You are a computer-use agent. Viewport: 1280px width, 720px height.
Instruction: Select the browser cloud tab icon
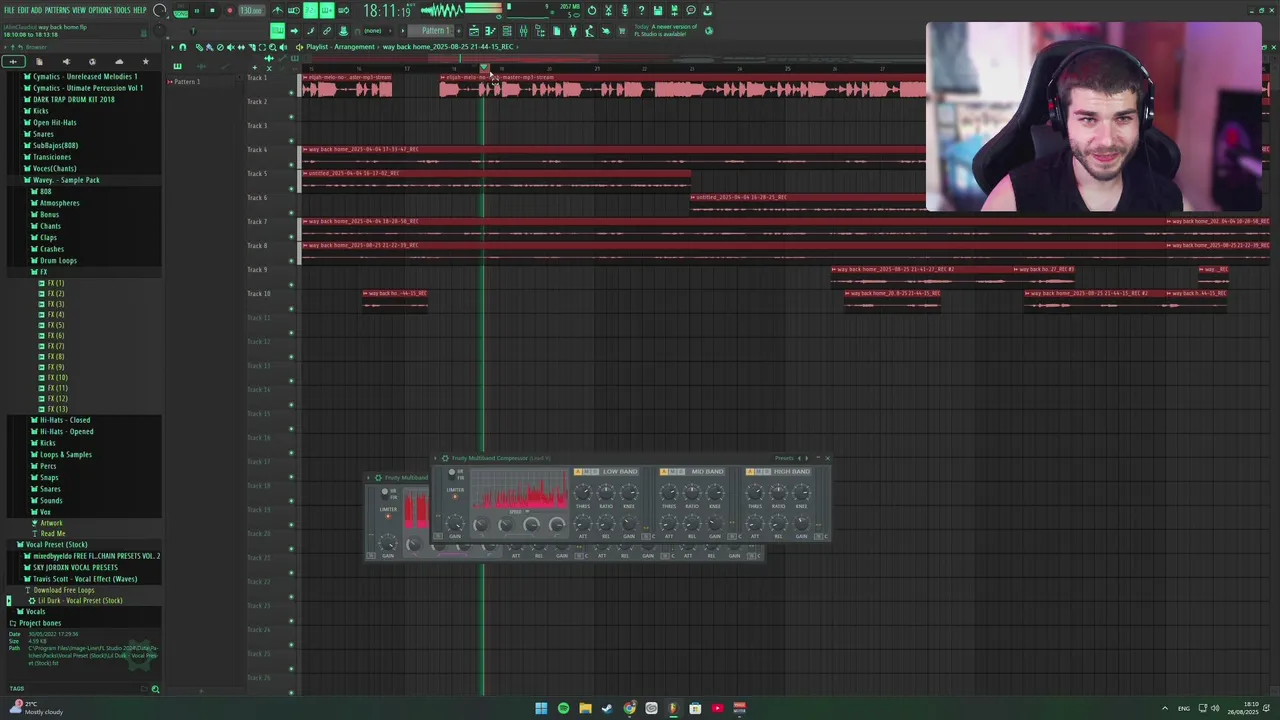pyautogui.click(x=119, y=61)
